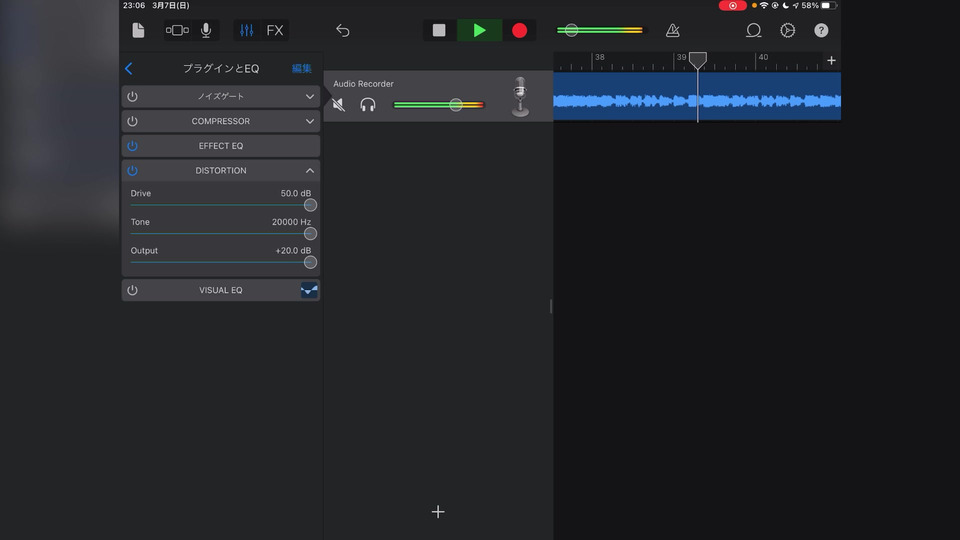Mute the Audio Recorder track

click(339, 105)
